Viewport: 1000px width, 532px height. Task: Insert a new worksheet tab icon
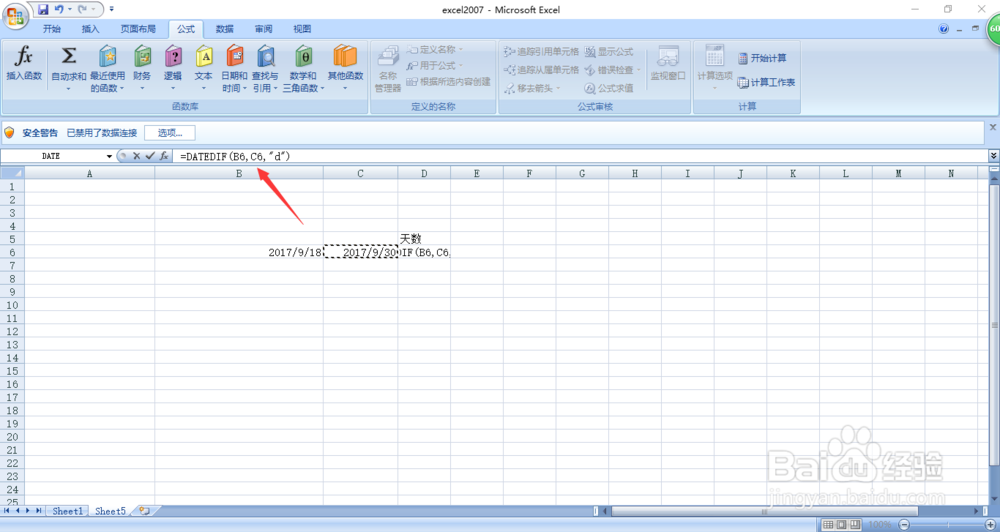point(145,511)
